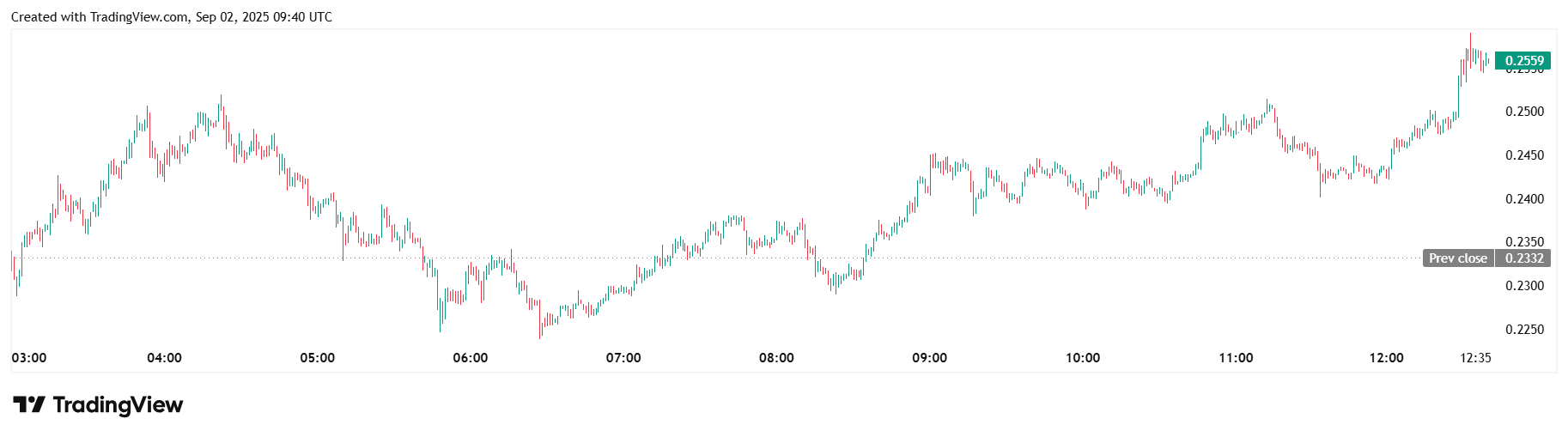Image resolution: width=1568 pixels, height=437 pixels.
Task: Click the 'Prev close' label
Action: pyautogui.click(x=1457, y=258)
